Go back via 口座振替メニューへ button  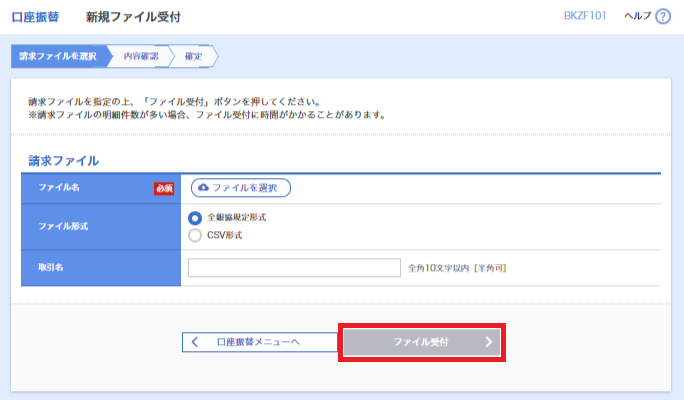260,342
